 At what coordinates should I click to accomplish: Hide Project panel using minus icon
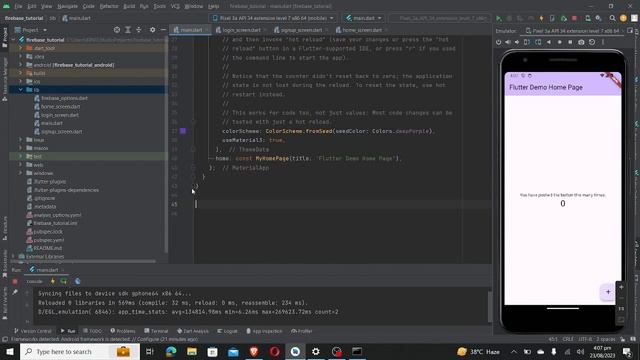(x=163, y=30)
